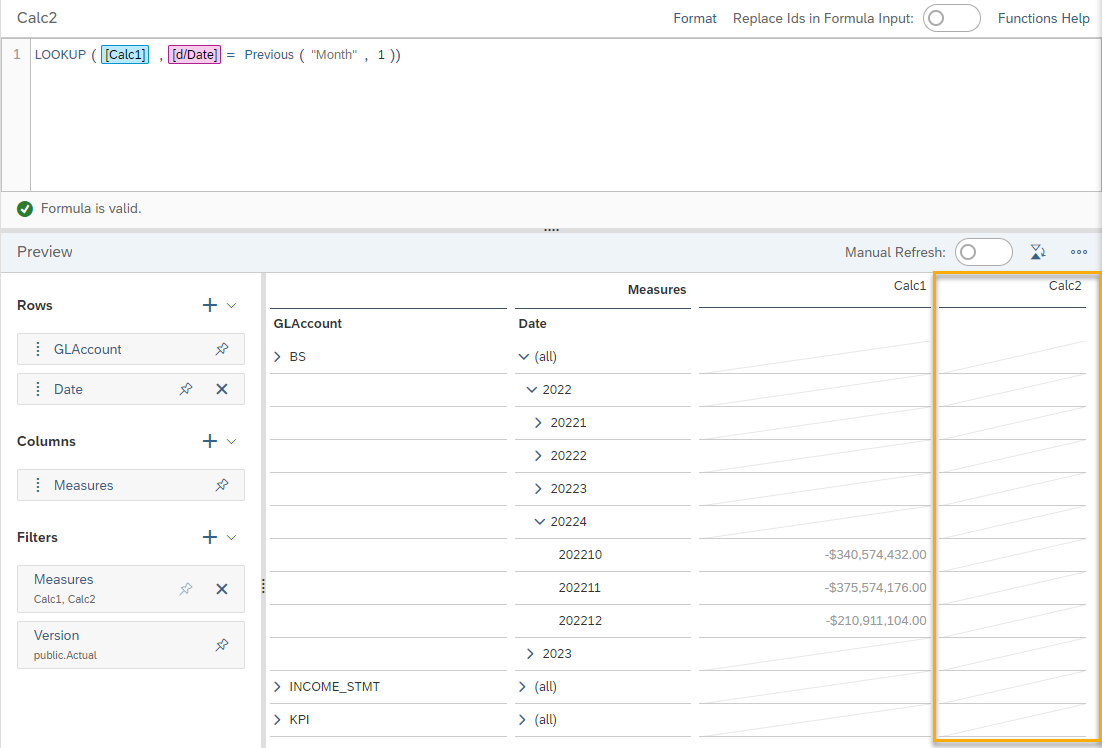Add a dimension to Rows with plus

click(209, 305)
